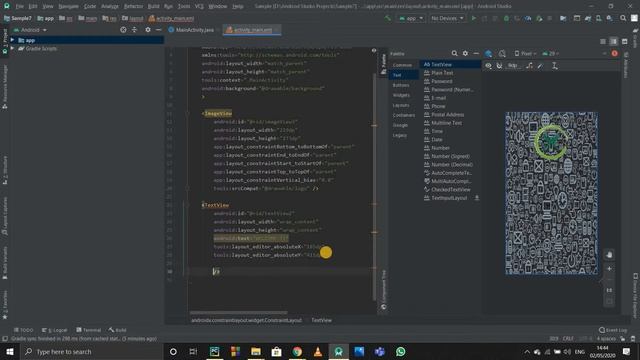Click the Debug app bug icon
640x360 pixels.
pyautogui.click(x=506, y=18)
